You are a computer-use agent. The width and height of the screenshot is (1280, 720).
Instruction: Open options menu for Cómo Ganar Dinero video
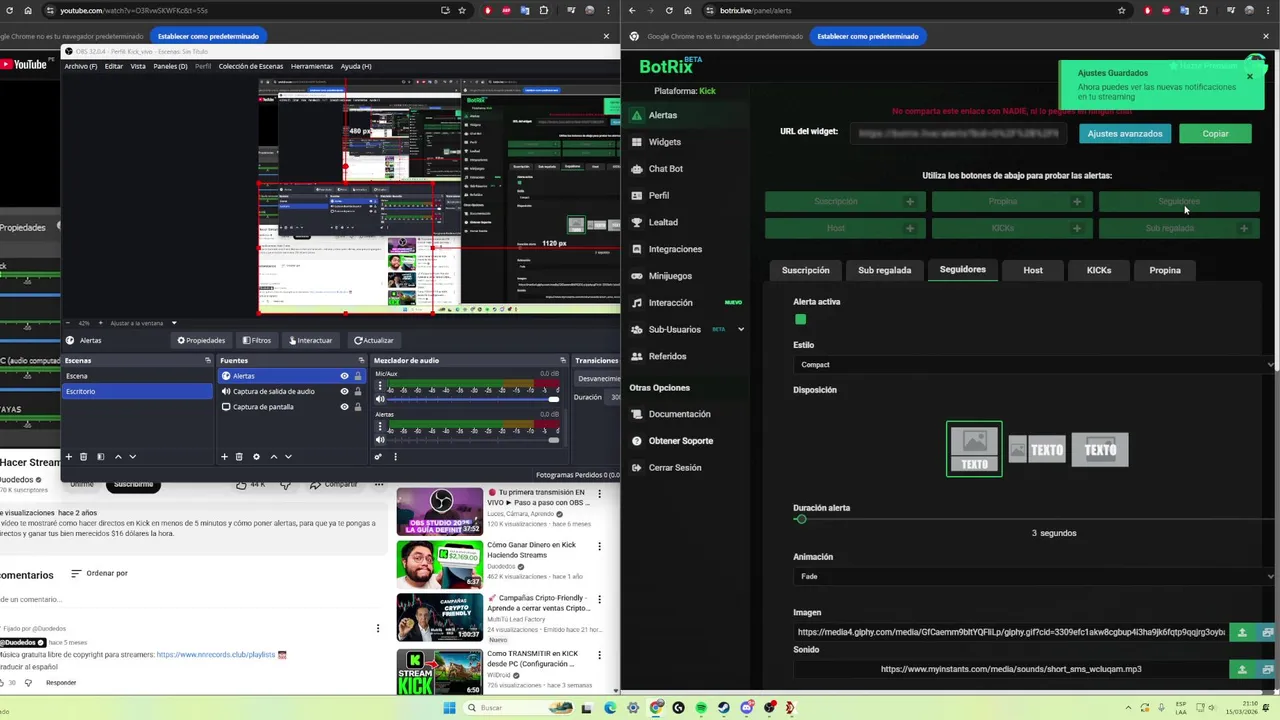click(x=599, y=546)
